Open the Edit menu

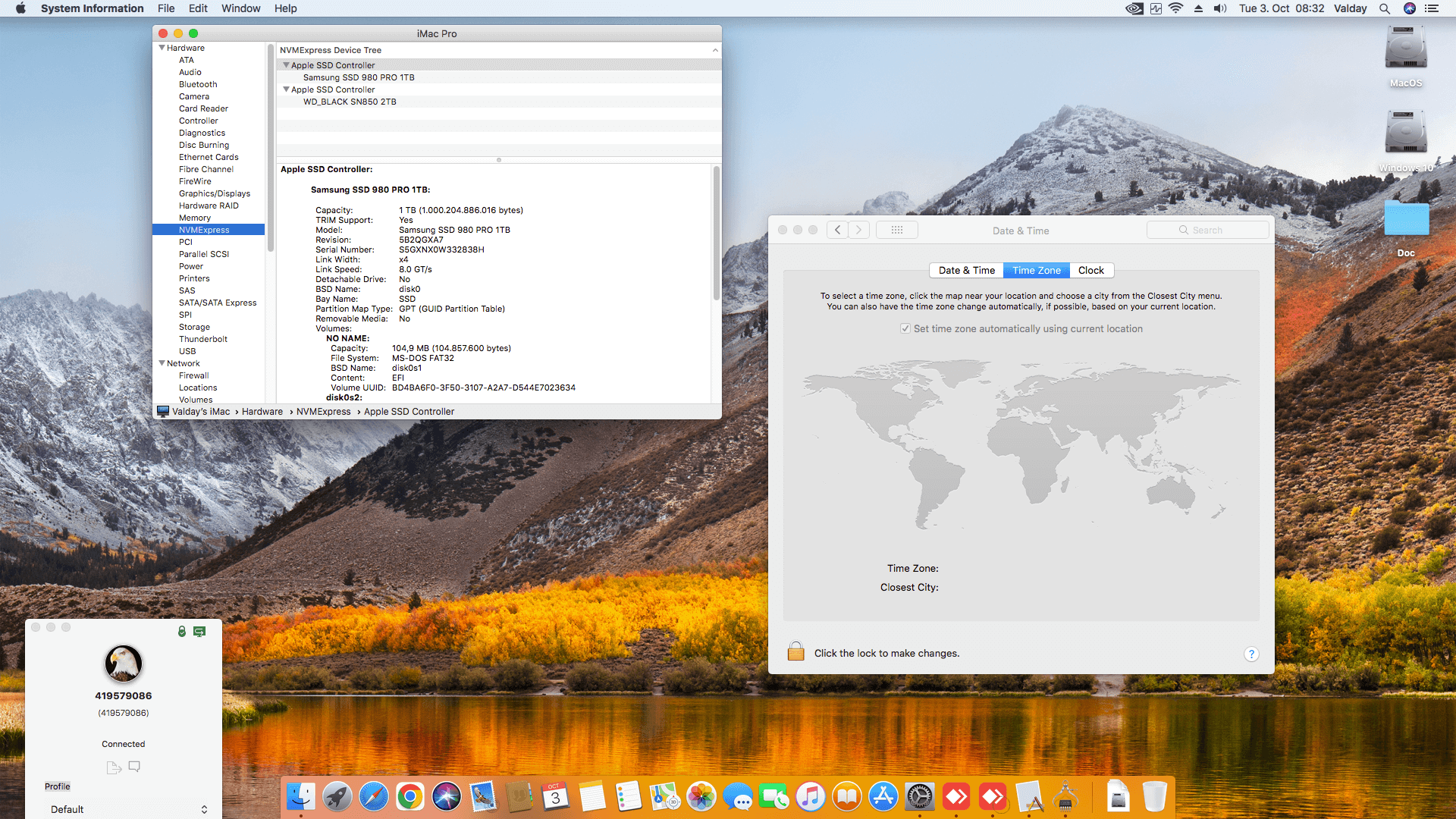click(198, 8)
